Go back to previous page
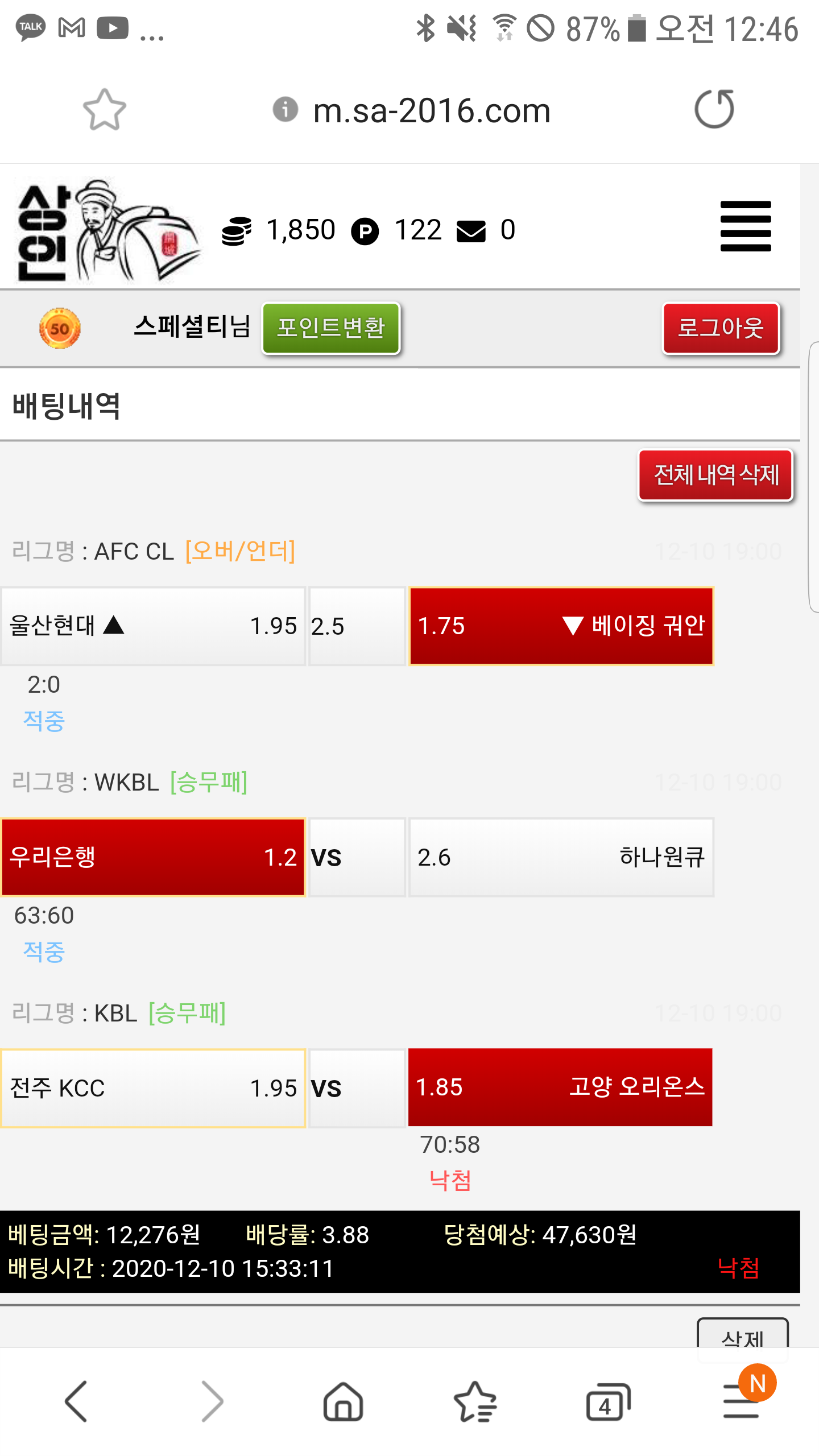 [76, 1401]
